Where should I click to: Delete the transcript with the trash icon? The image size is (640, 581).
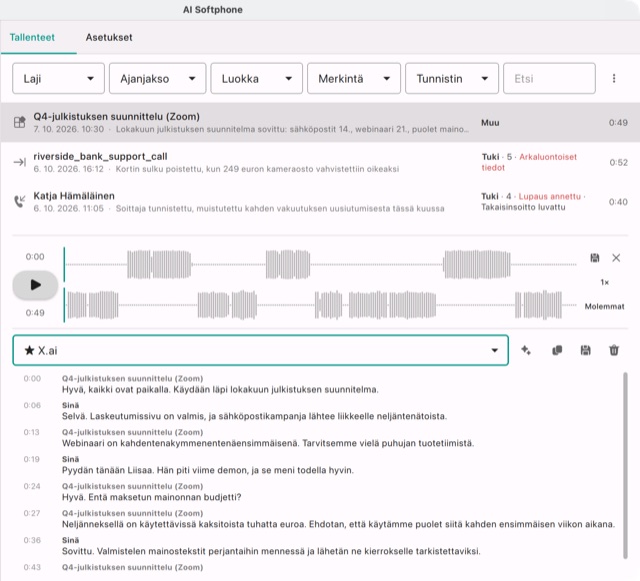[x=614, y=350]
